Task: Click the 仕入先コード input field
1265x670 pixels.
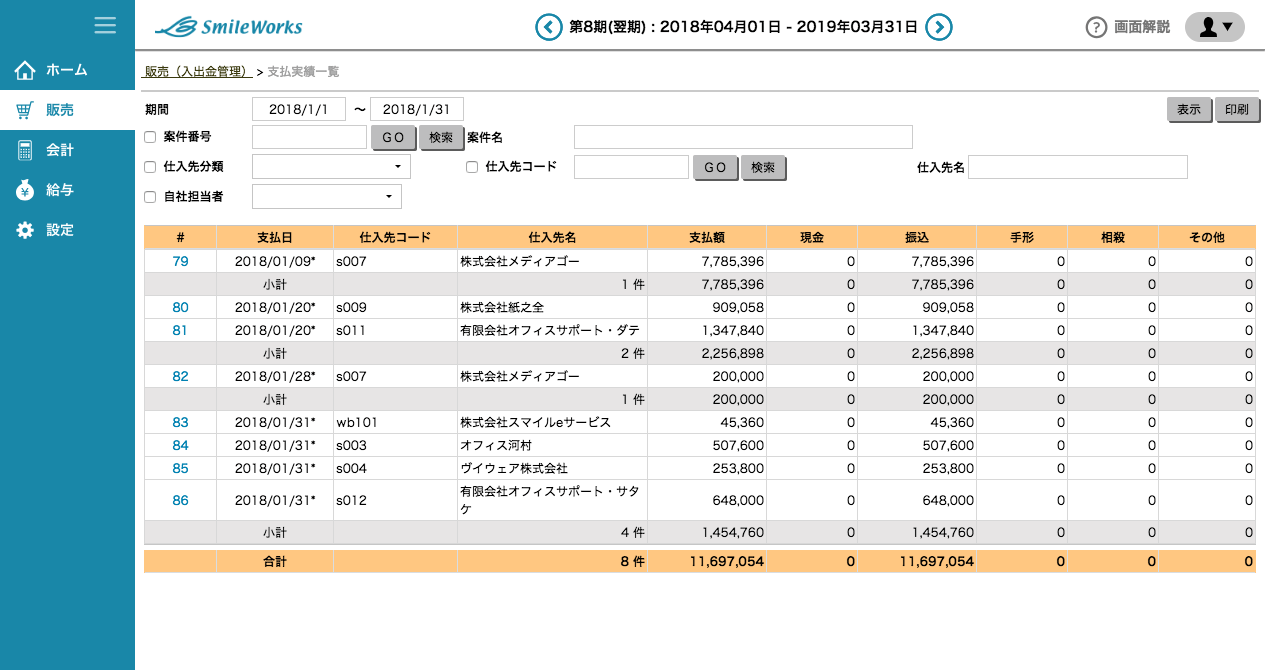Action: coord(632,167)
